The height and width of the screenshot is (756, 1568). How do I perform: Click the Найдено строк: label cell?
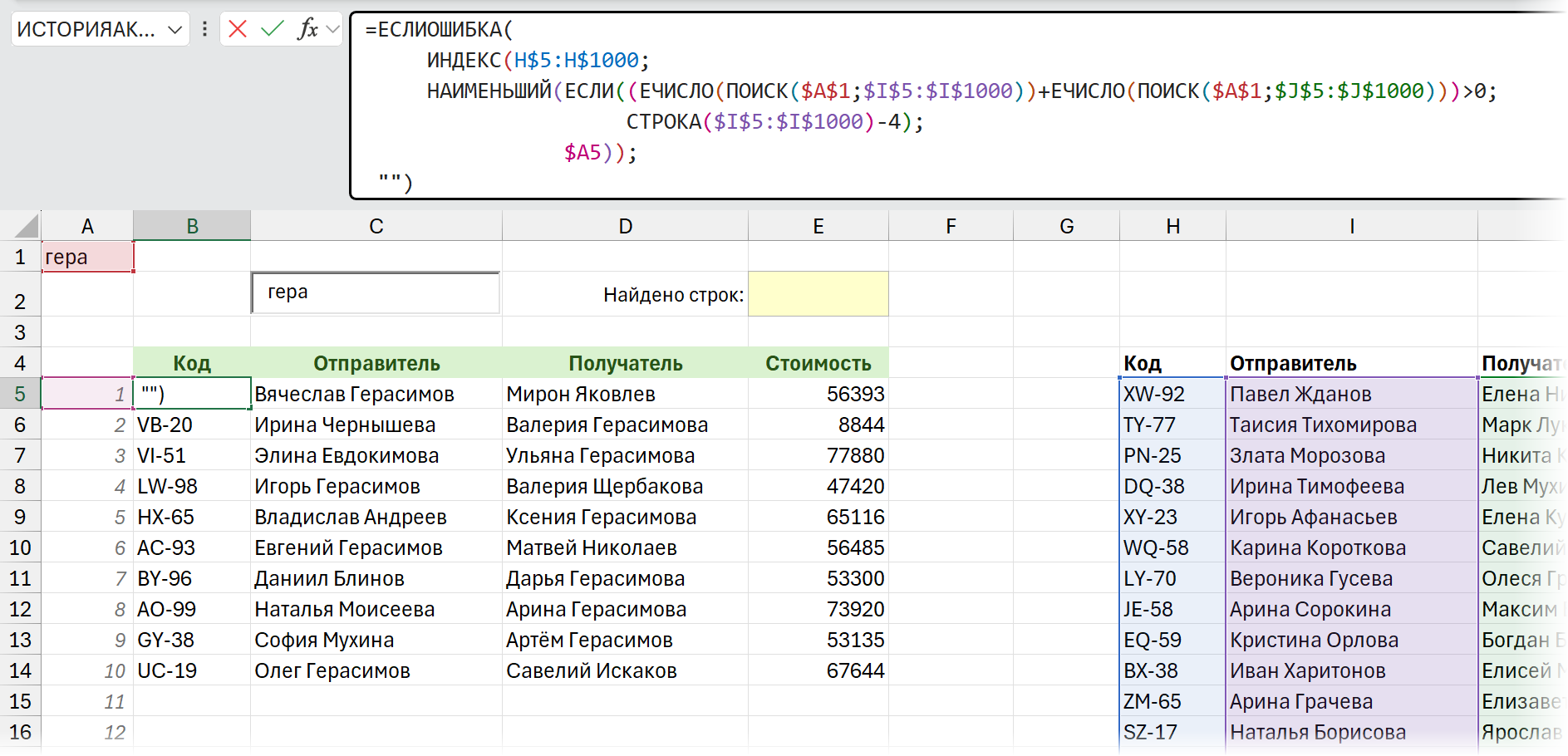626,294
